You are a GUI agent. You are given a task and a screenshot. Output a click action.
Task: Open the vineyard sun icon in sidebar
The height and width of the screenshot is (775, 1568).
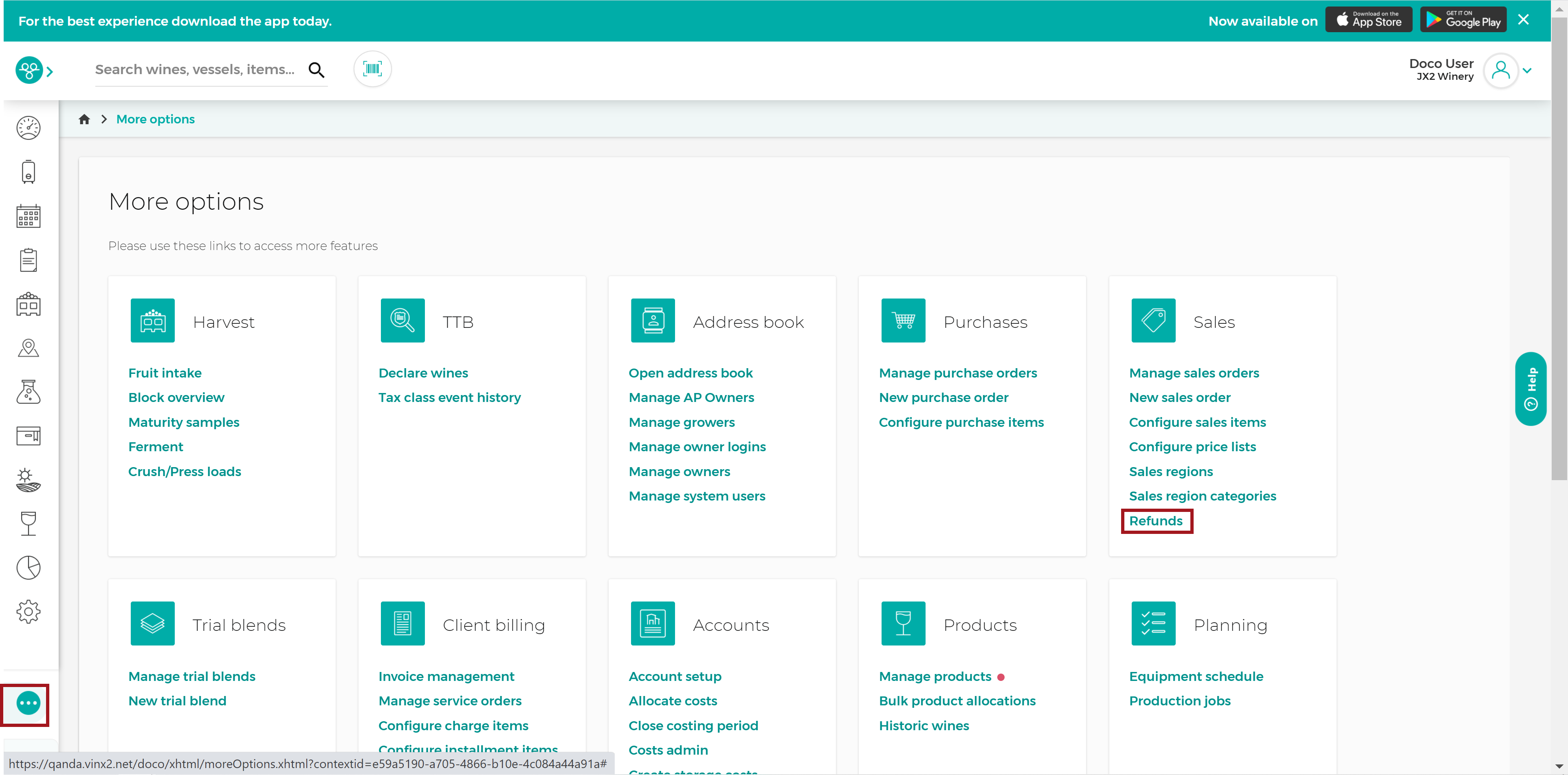(x=29, y=479)
